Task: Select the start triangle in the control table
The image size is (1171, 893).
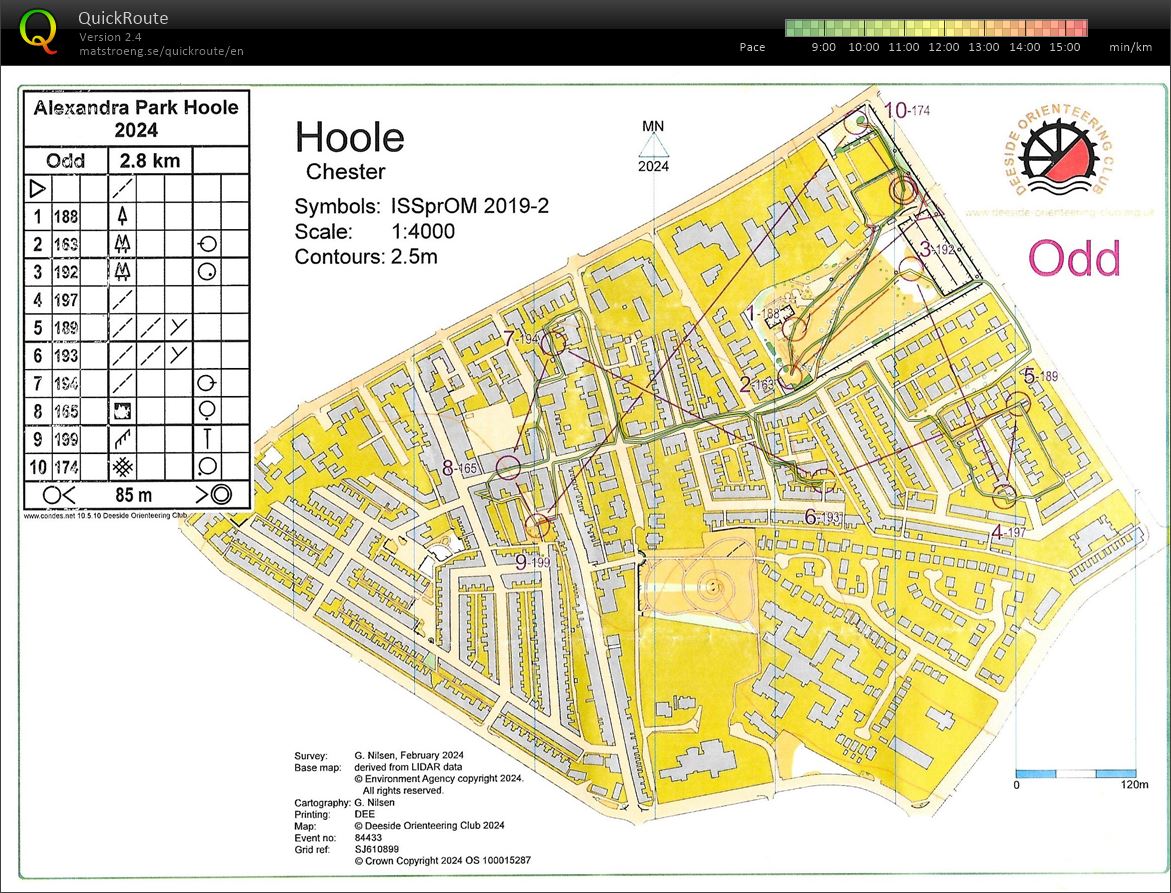Action: (x=37, y=188)
